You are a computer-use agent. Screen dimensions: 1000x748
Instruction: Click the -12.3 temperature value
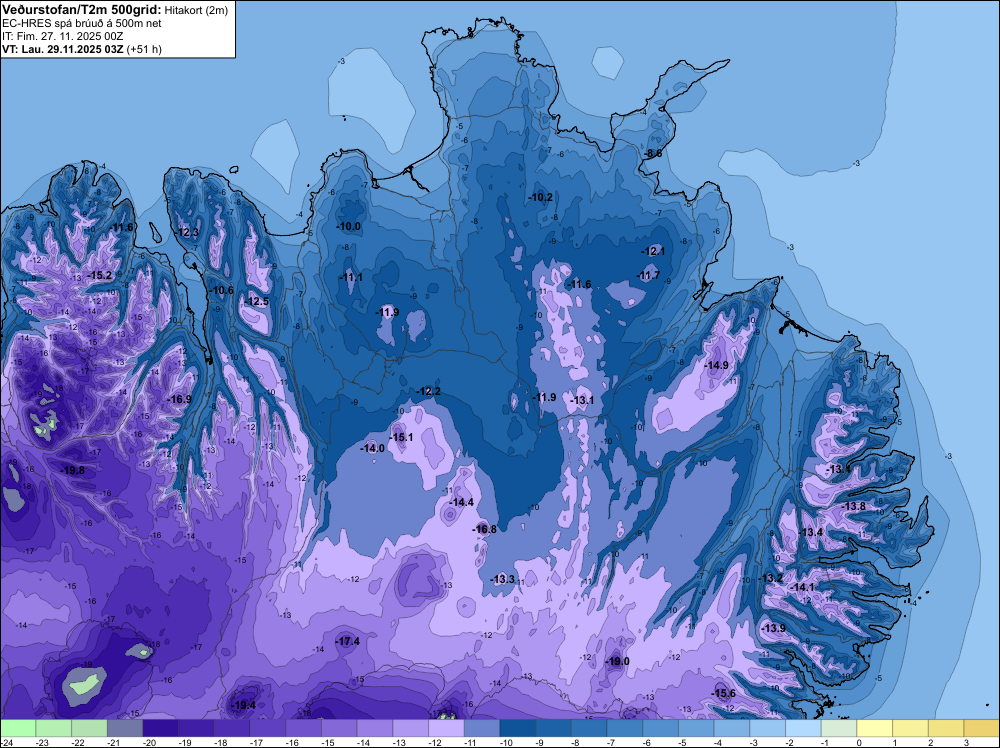coord(187,232)
